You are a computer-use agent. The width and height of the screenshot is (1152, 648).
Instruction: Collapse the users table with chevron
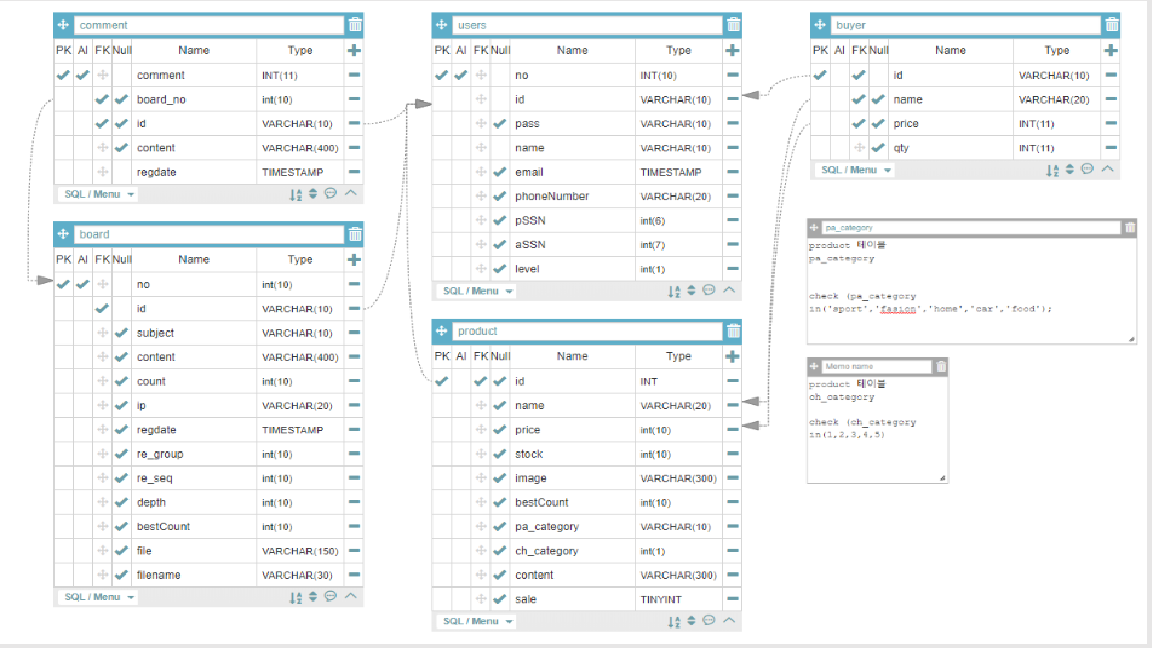click(729, 290)
